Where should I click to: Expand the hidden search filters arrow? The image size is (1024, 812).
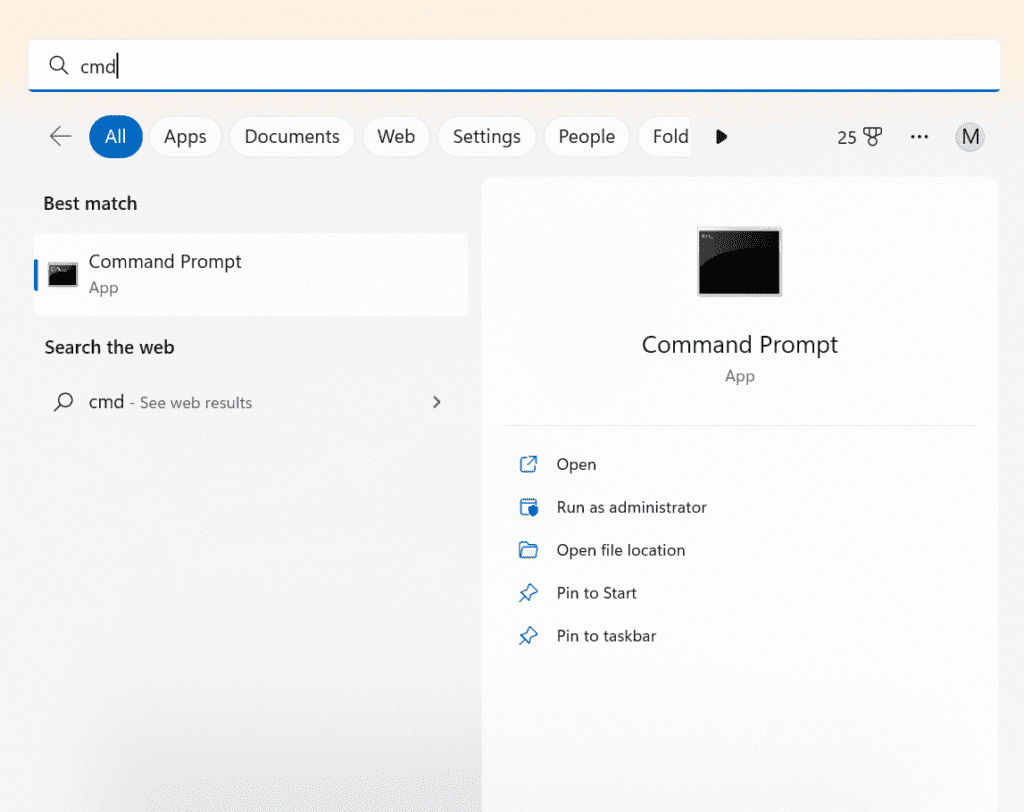(x=722, y=137)
